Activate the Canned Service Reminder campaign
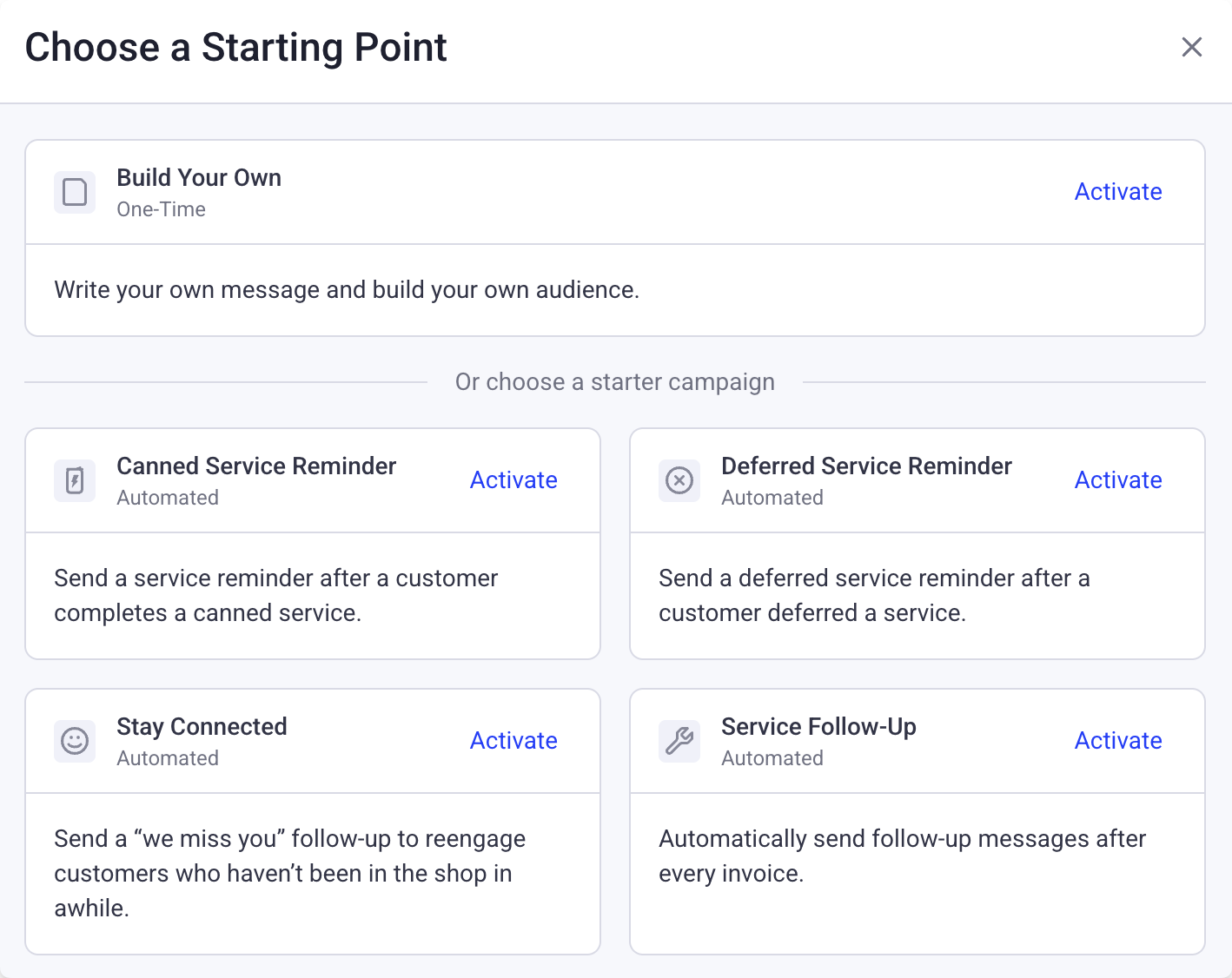Screen dimensions: 1232x978 [513, 480]
